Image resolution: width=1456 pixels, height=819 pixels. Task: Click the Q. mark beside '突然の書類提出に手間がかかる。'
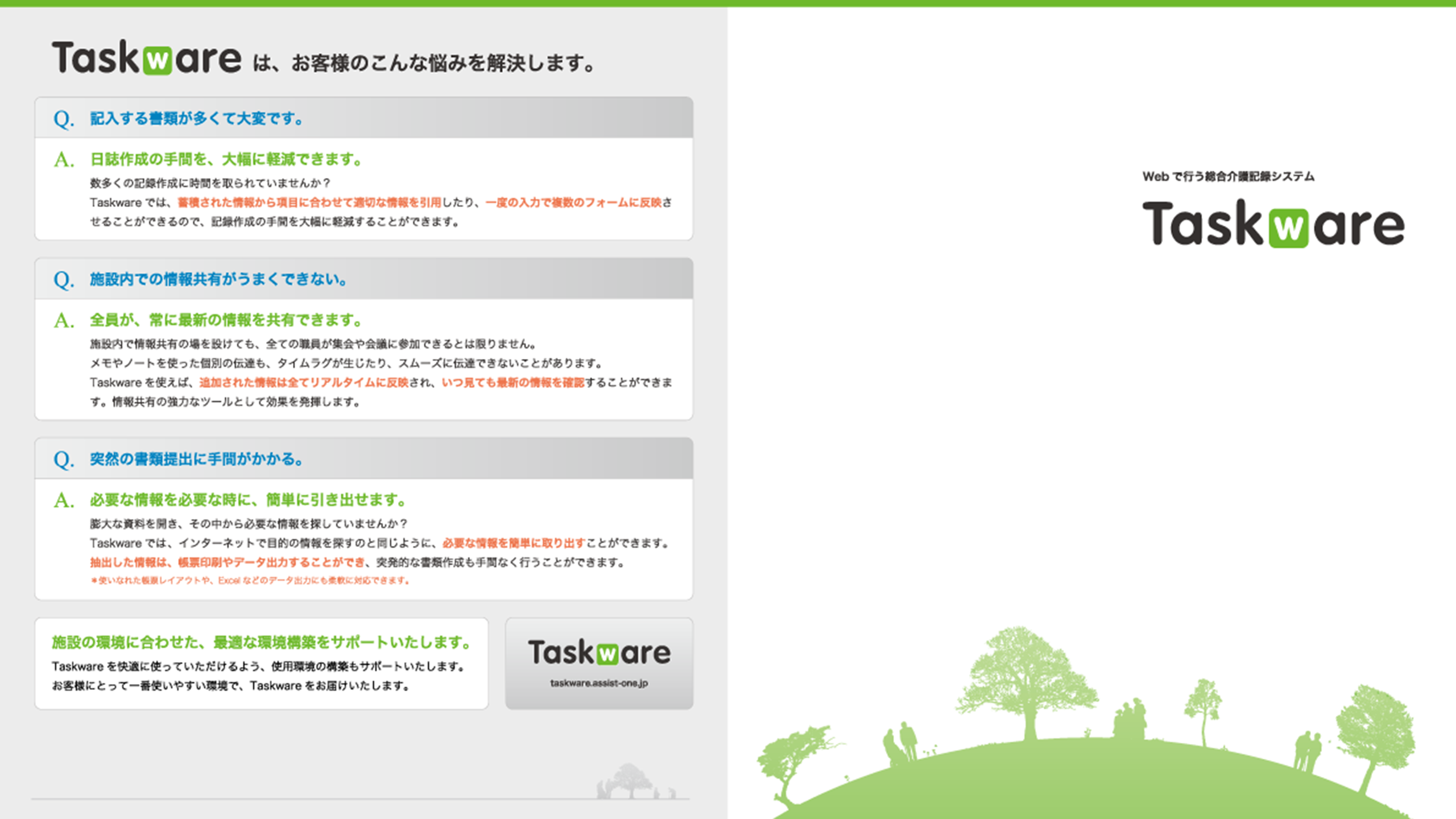(64, 460)
